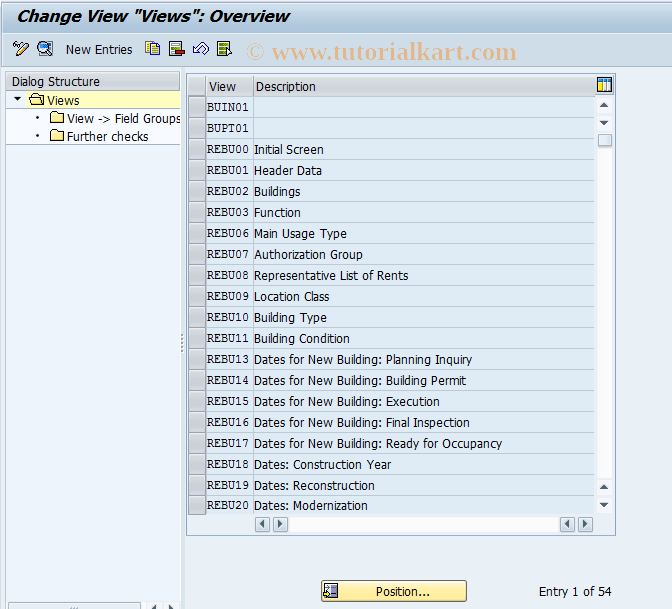Open View -> Field Groups folder

[115, 118]
